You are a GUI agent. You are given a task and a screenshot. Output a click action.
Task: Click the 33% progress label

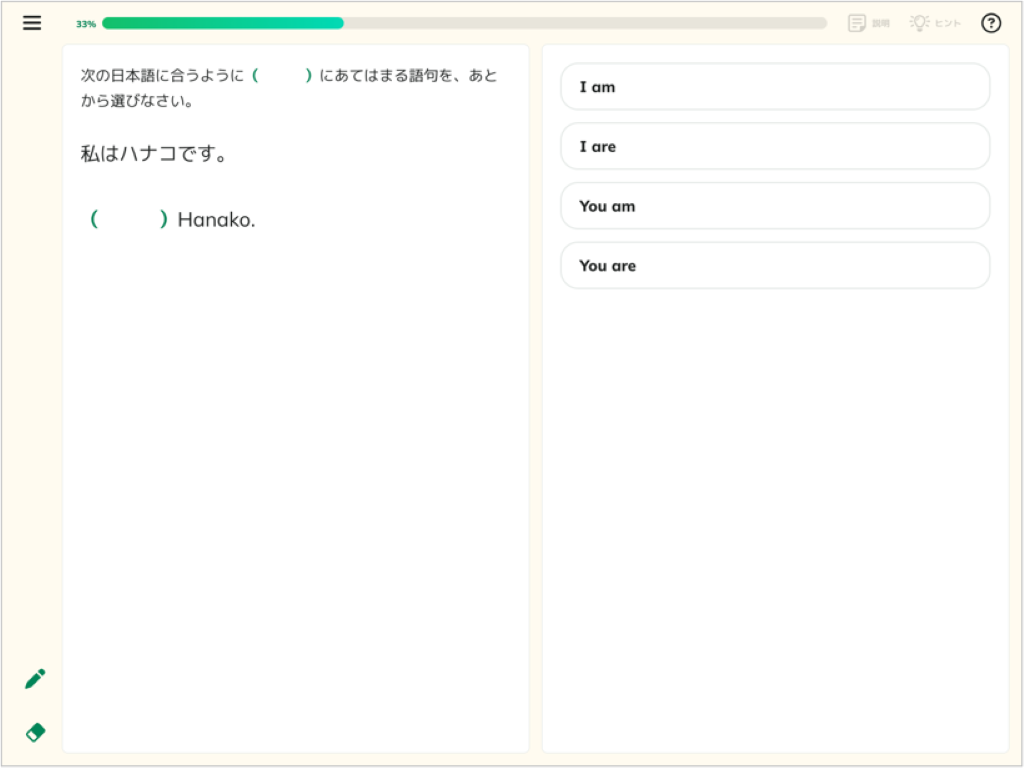point(86,24)
